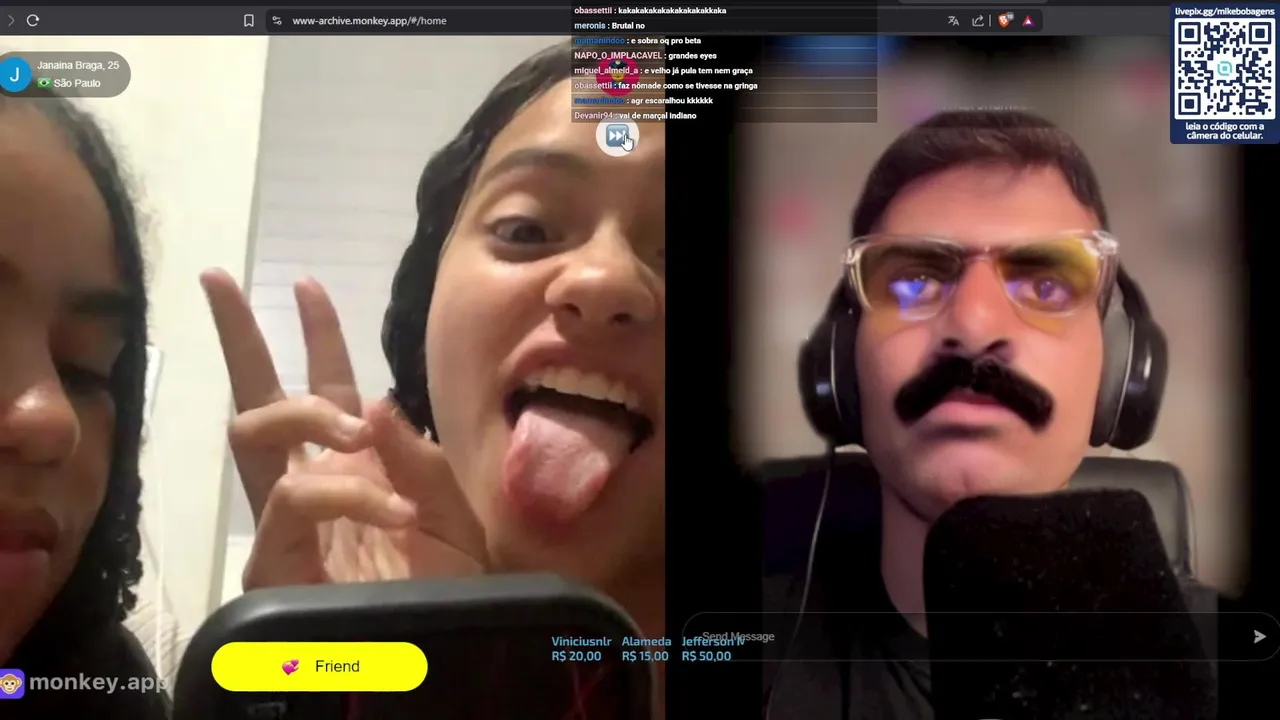Click the Brazil flag icon
The height and width of the screenshot is (720, 1280).
click(44, 83)
